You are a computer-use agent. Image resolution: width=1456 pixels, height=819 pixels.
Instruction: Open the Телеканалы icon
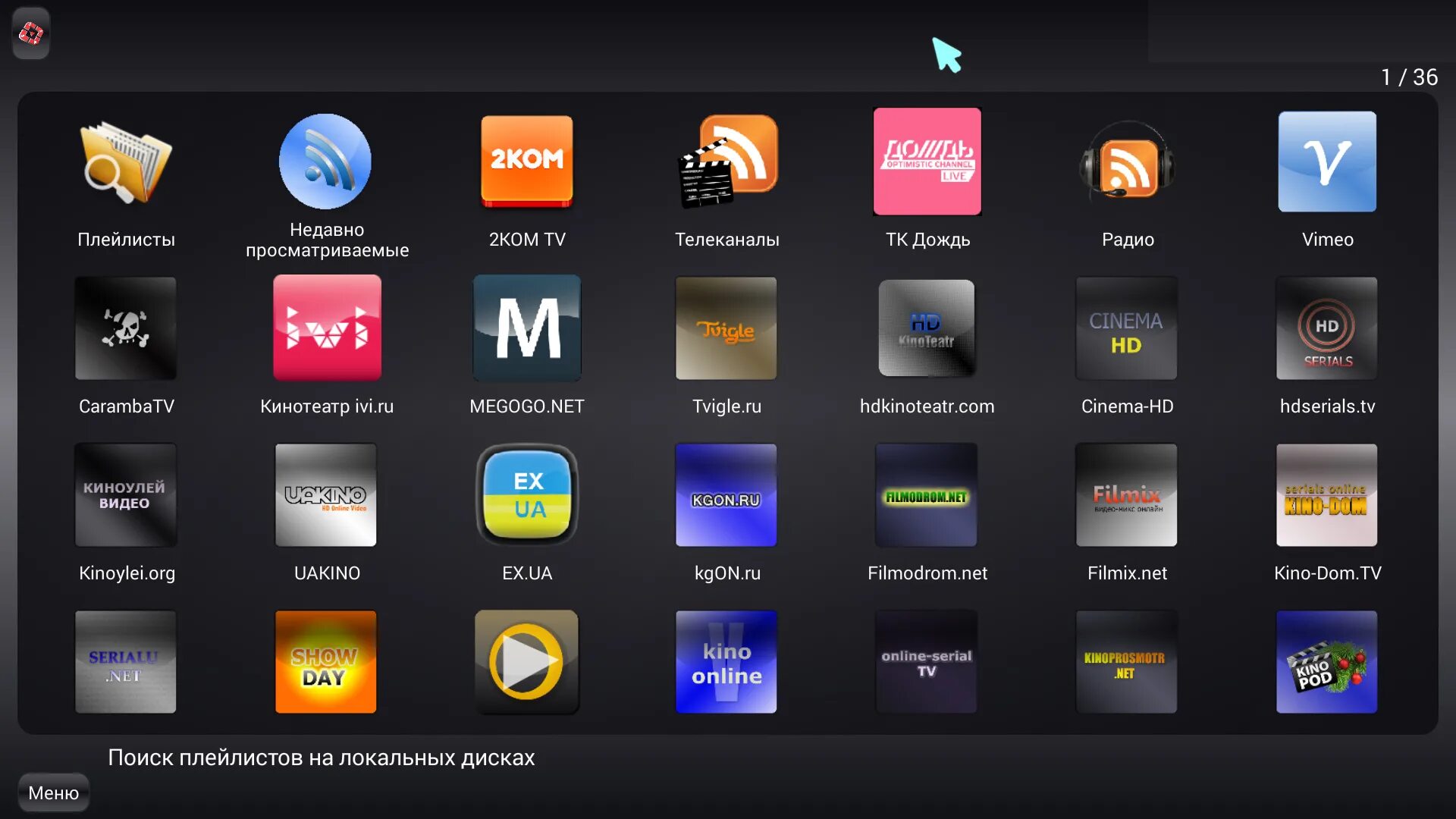pyautogui.click(x=726, y=162)
